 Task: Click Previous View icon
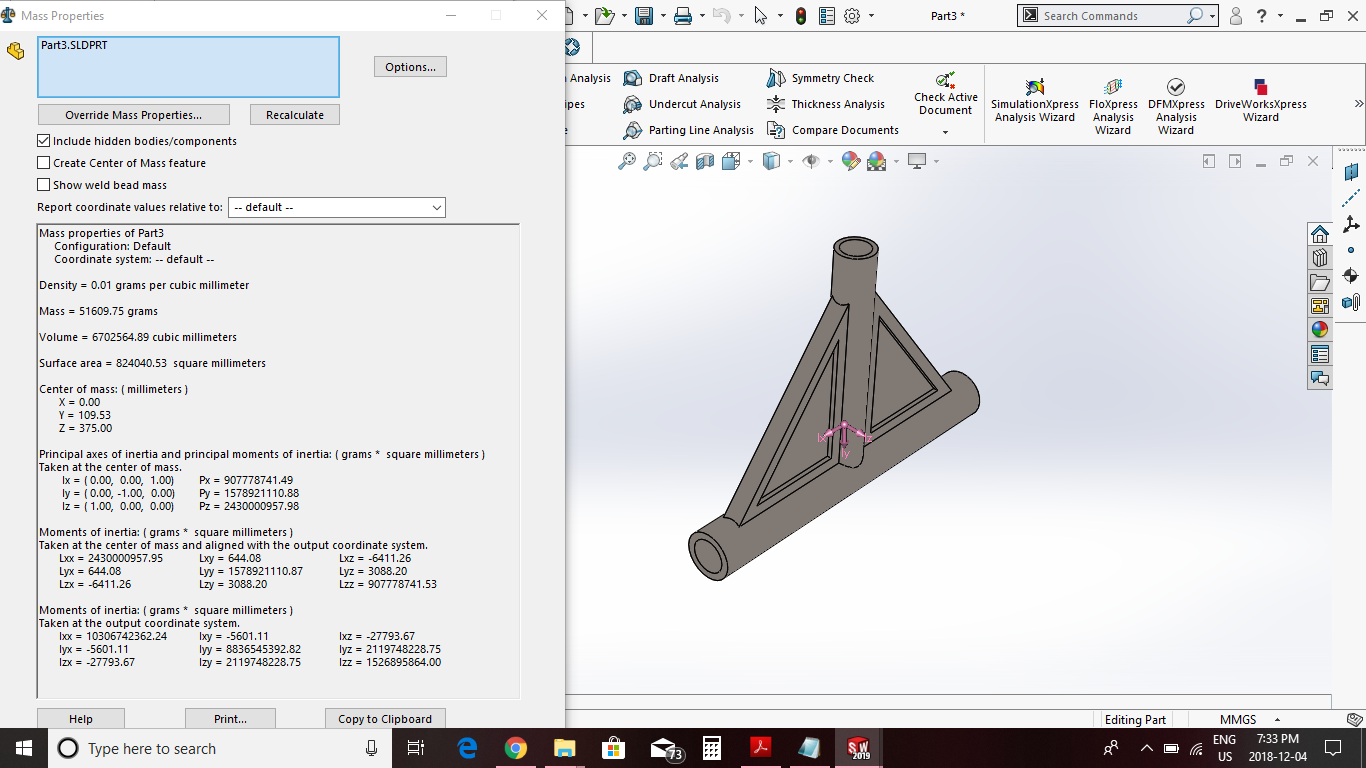tap(679, 161)
